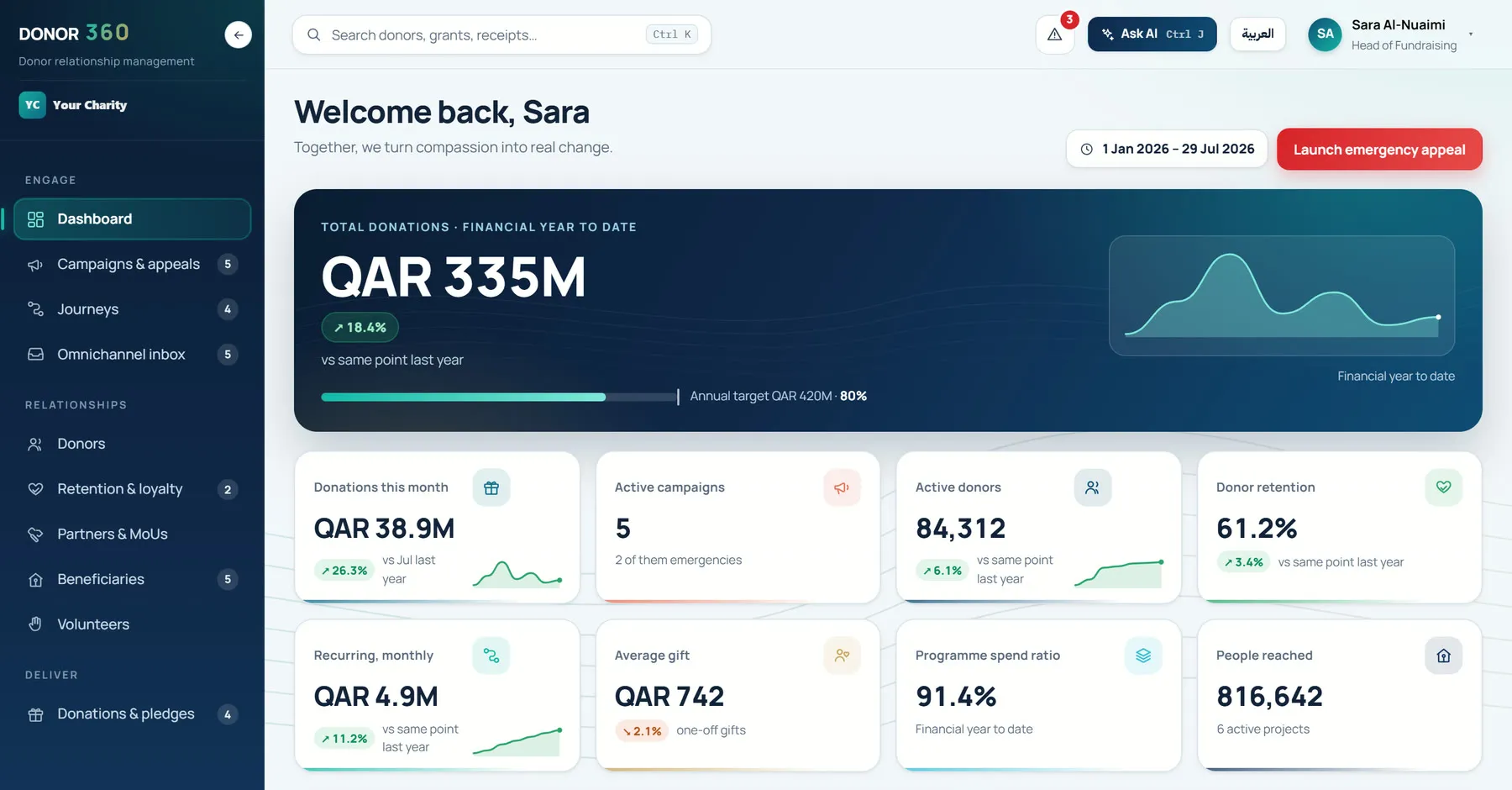
Task: Click the QAR 335M total donations figure
Action: tap(454, 277)
